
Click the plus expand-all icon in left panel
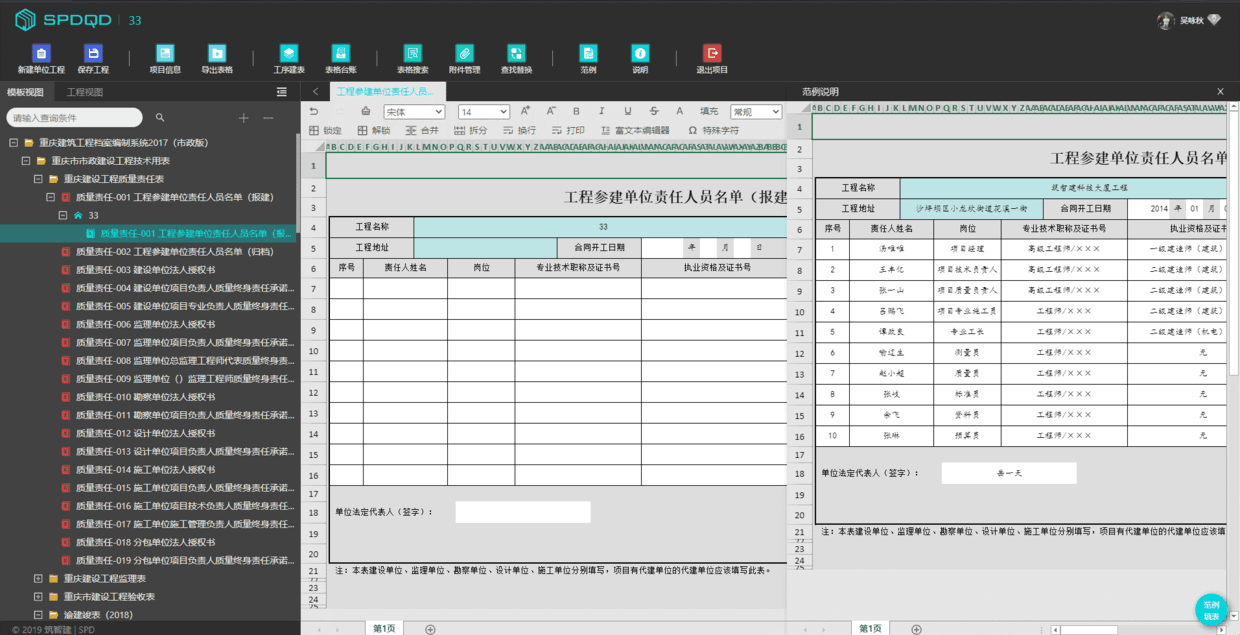tap(243, 118)
